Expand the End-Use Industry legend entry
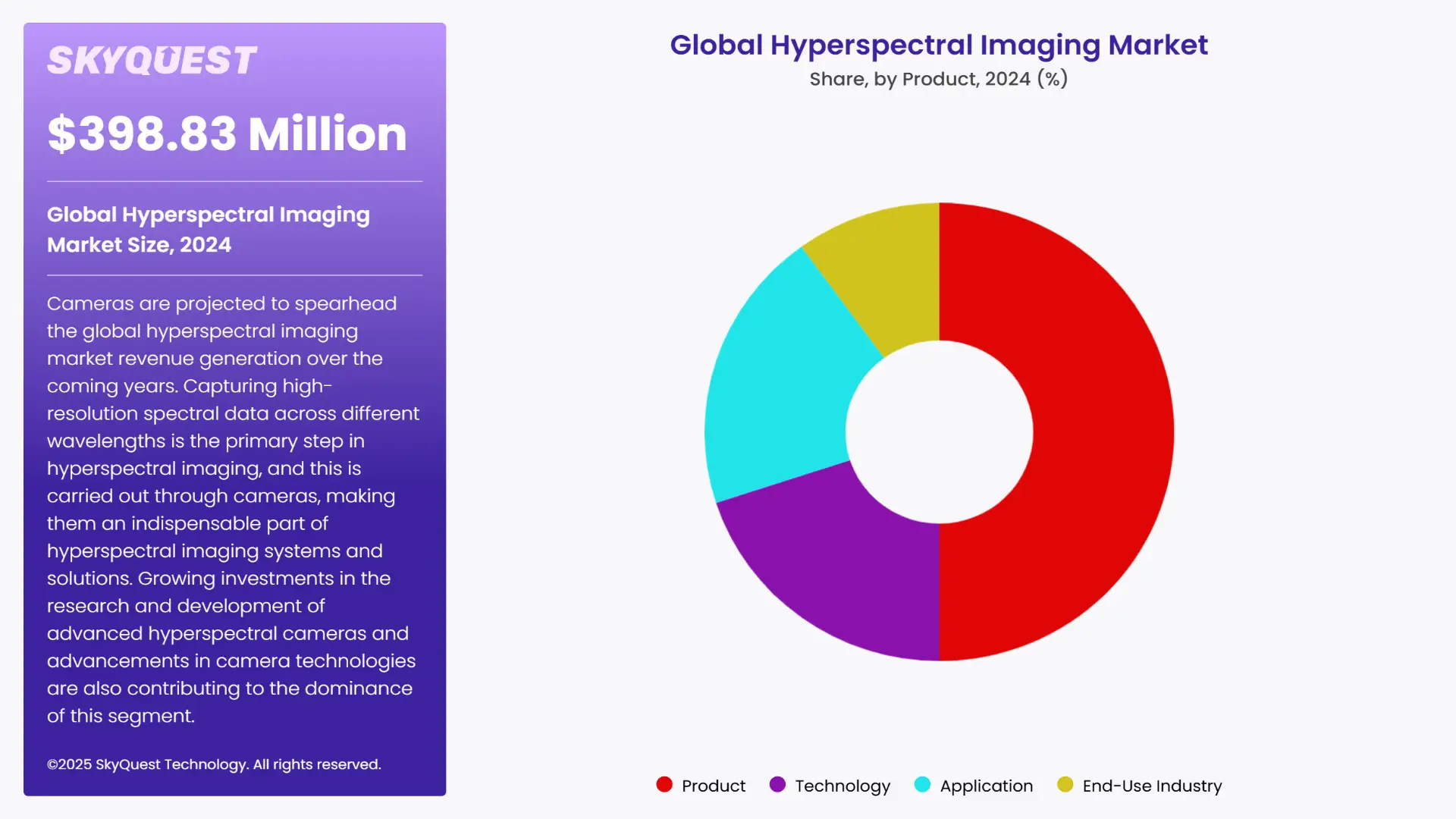This screenshot has width=1456, height=819. 1150,786
